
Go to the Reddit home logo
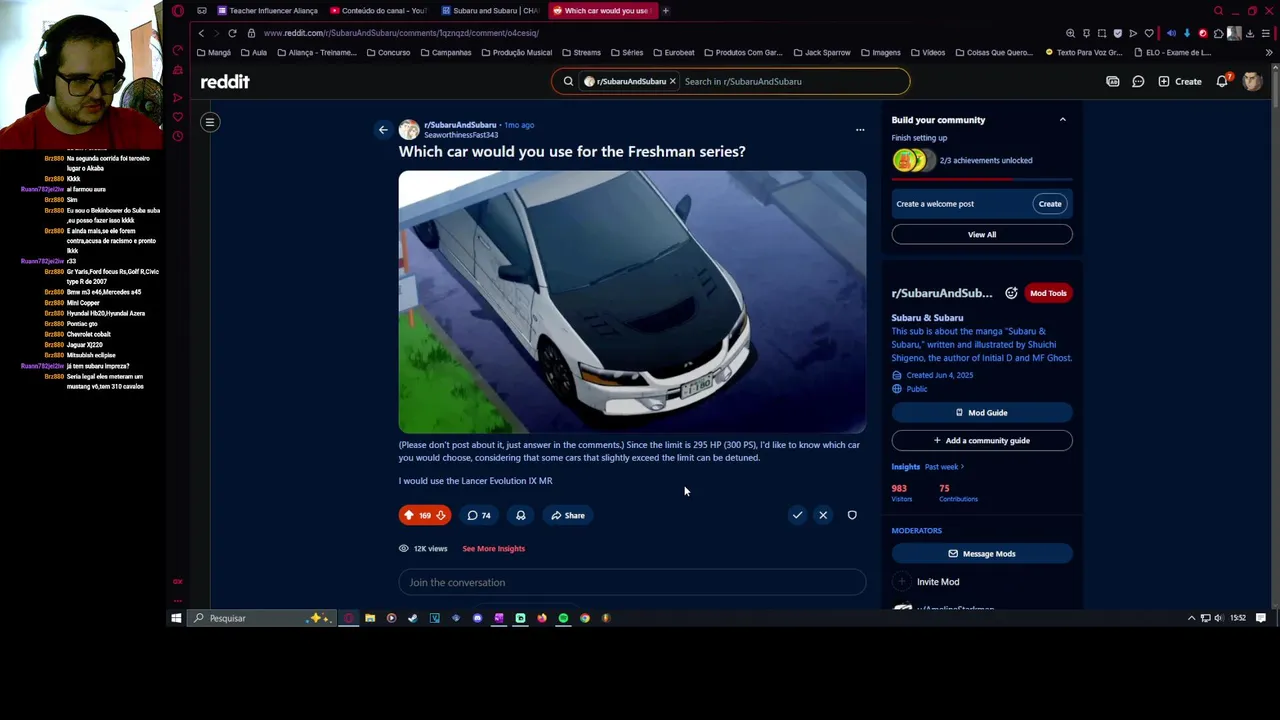coord(225,81)
